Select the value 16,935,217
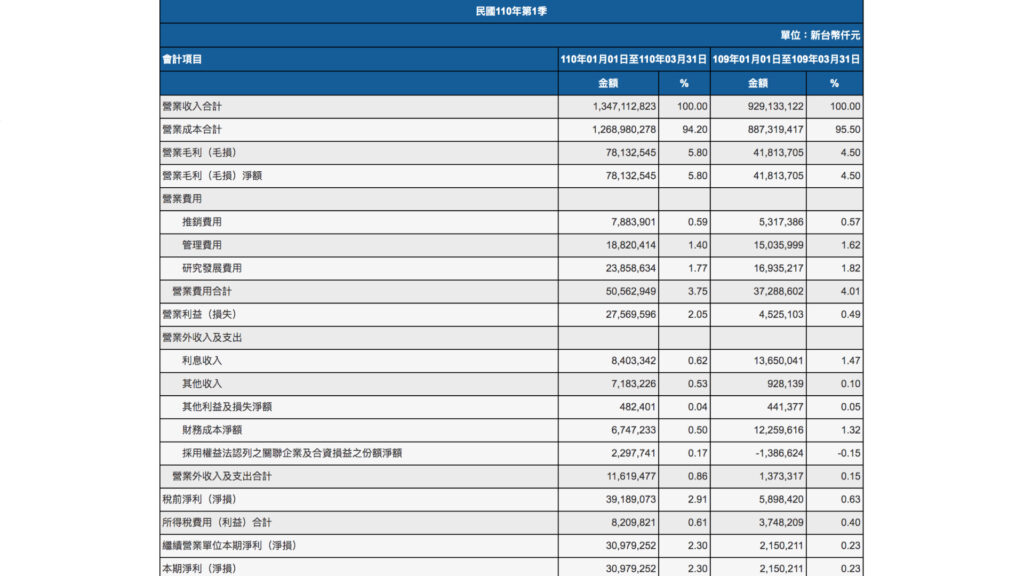 click(778, 268)
